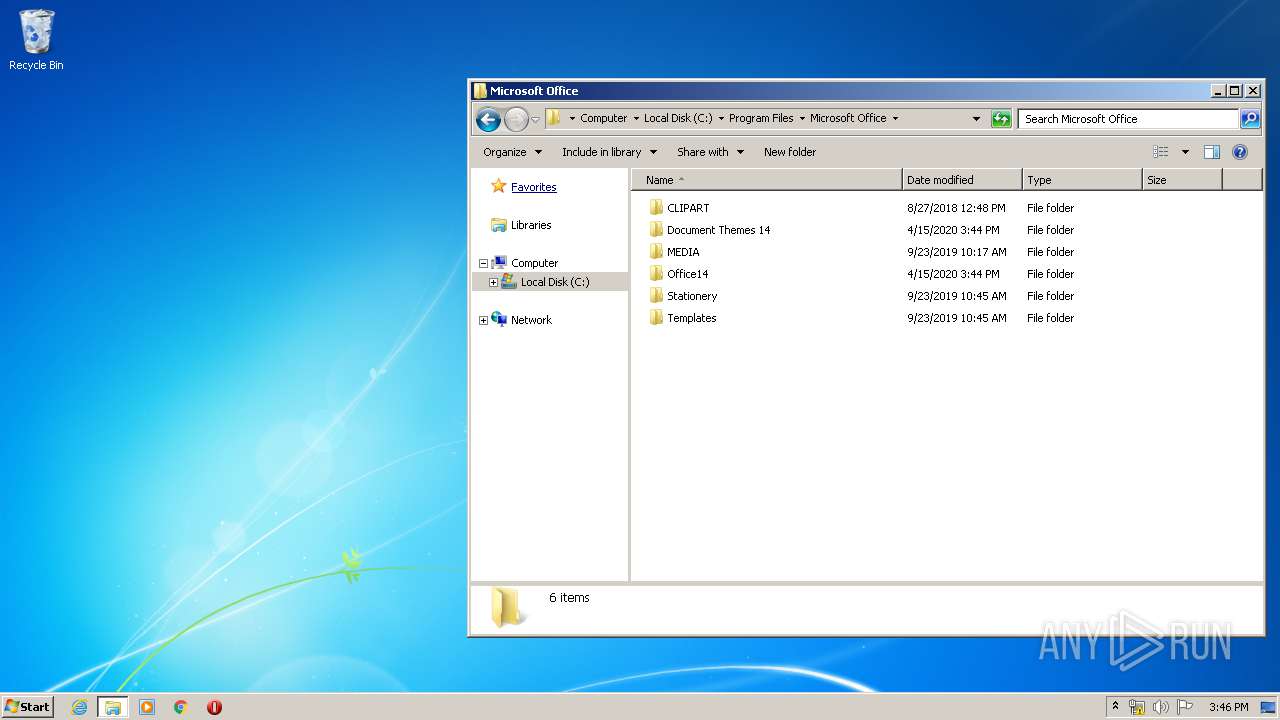Click the Libraries icon in navigation pane
Image resolution: width=1280 pixels, height=720 pixels.
[499, 225]
